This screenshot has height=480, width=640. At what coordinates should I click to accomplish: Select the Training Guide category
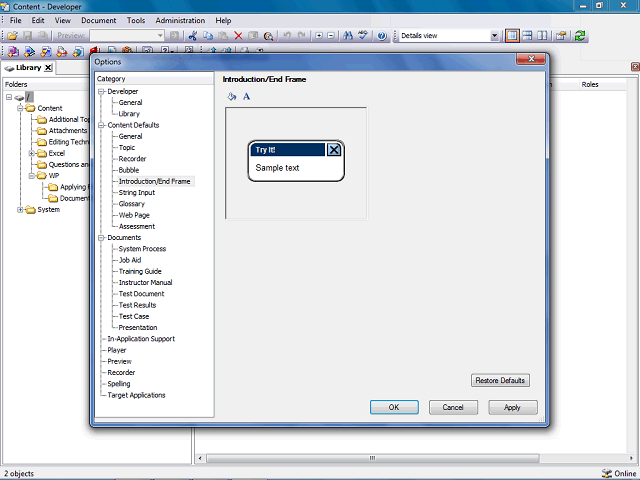coord(140,271)
